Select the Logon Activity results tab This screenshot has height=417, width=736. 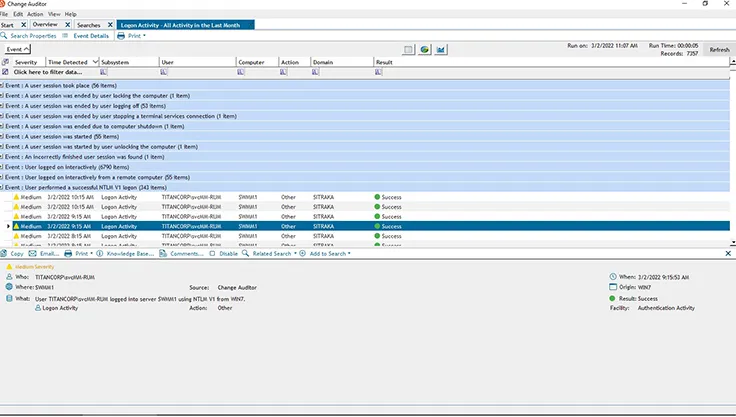[185, 25]
